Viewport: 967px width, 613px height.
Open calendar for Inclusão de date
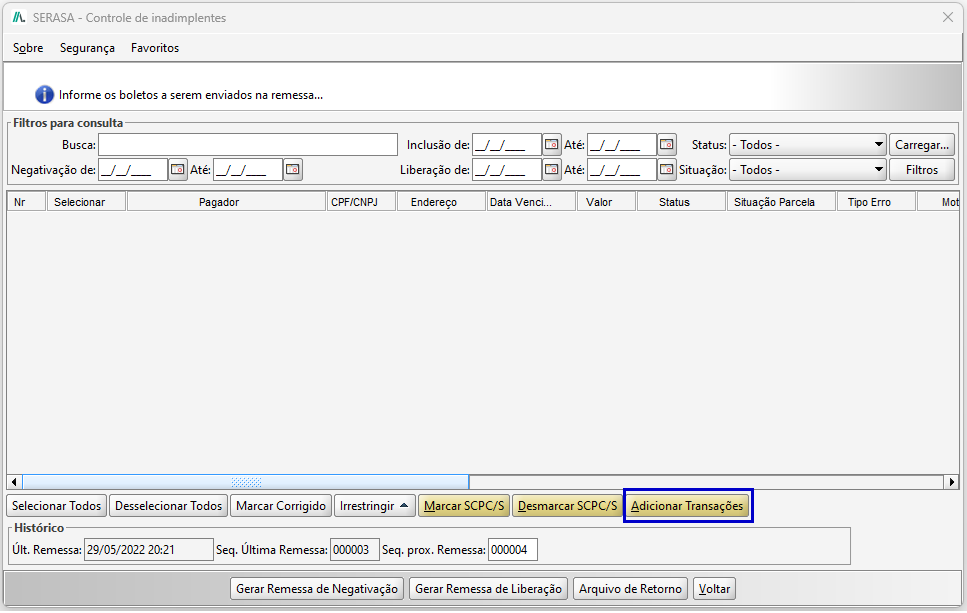(551, 145)
